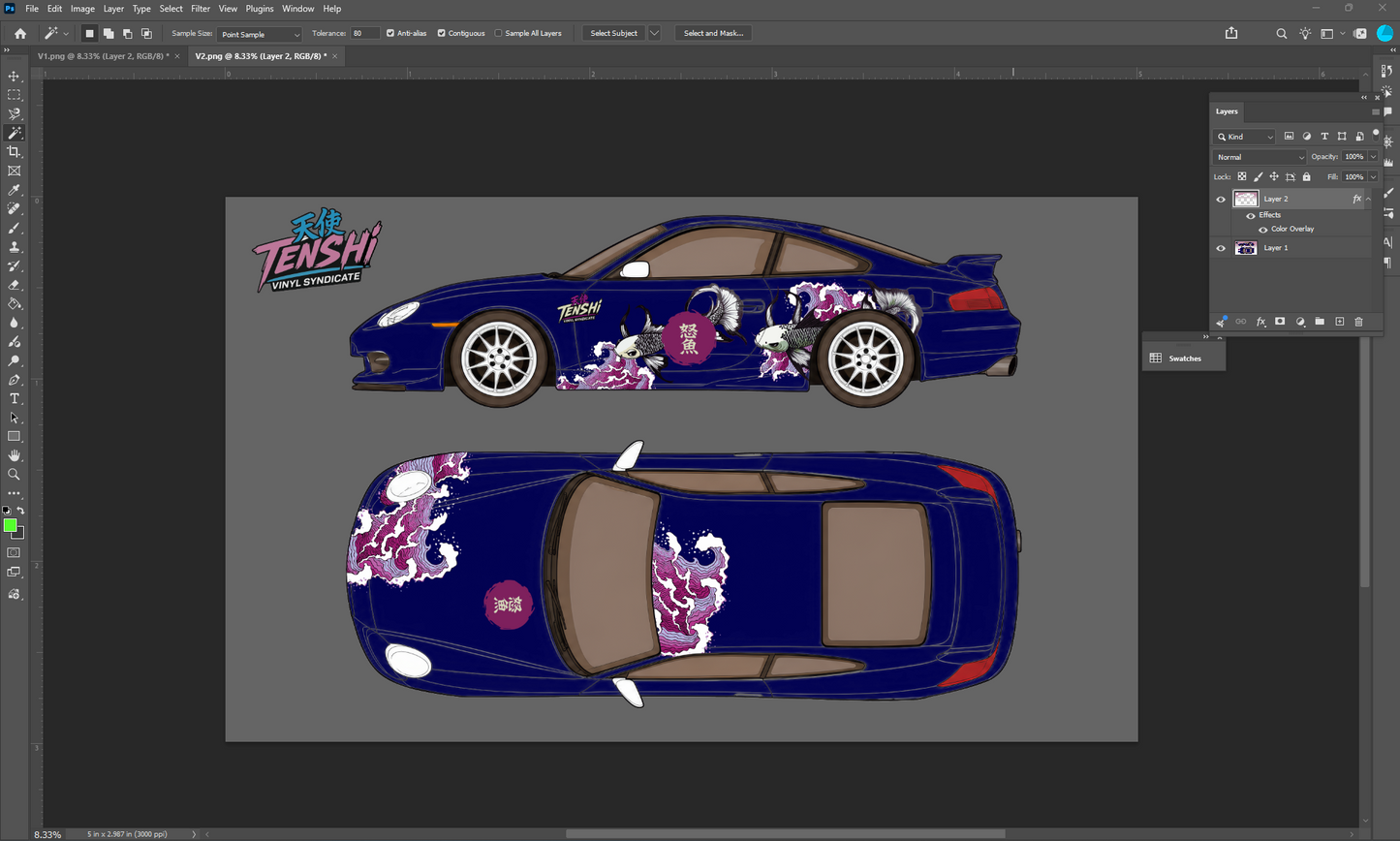Select the Pen tool
This screenshot has width=1400, height=841.
point(14,380)
